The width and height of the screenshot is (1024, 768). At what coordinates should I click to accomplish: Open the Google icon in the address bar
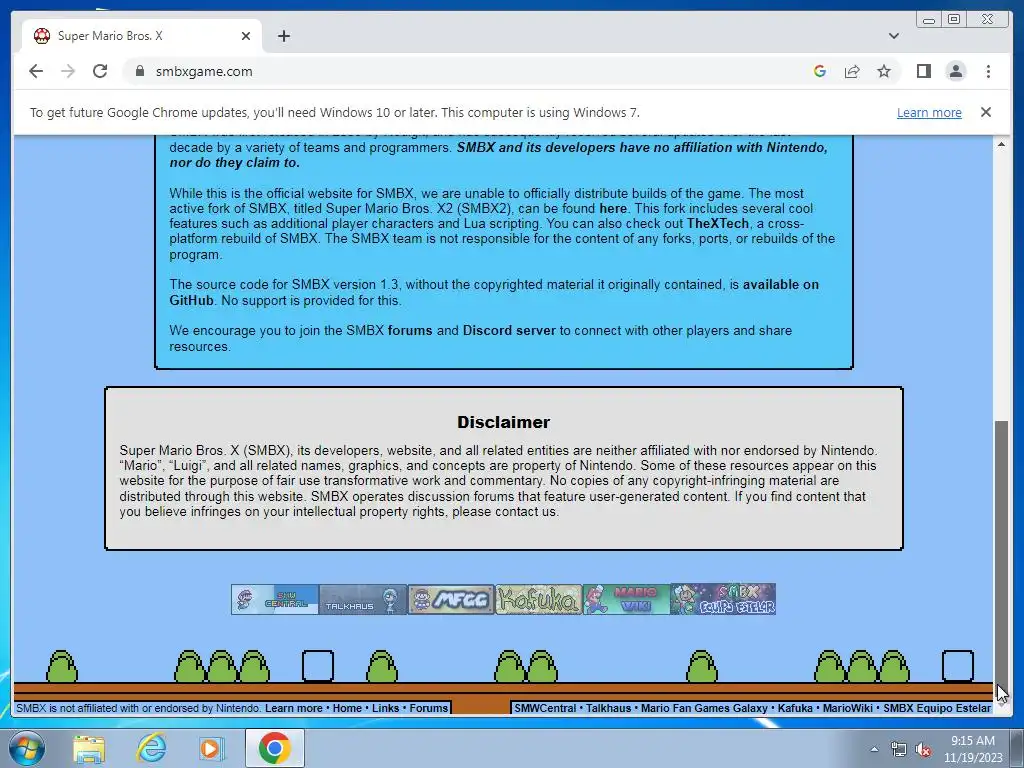(820, 71)
